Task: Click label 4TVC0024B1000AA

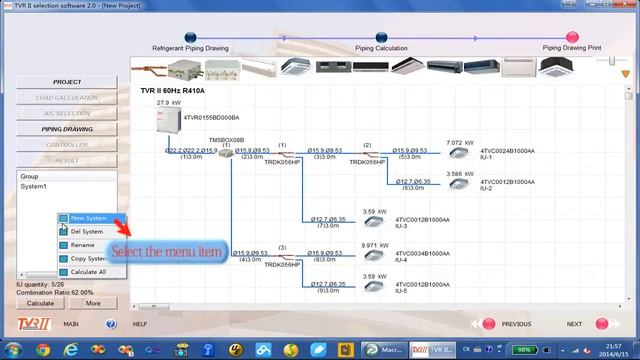Action: point(507,151)
